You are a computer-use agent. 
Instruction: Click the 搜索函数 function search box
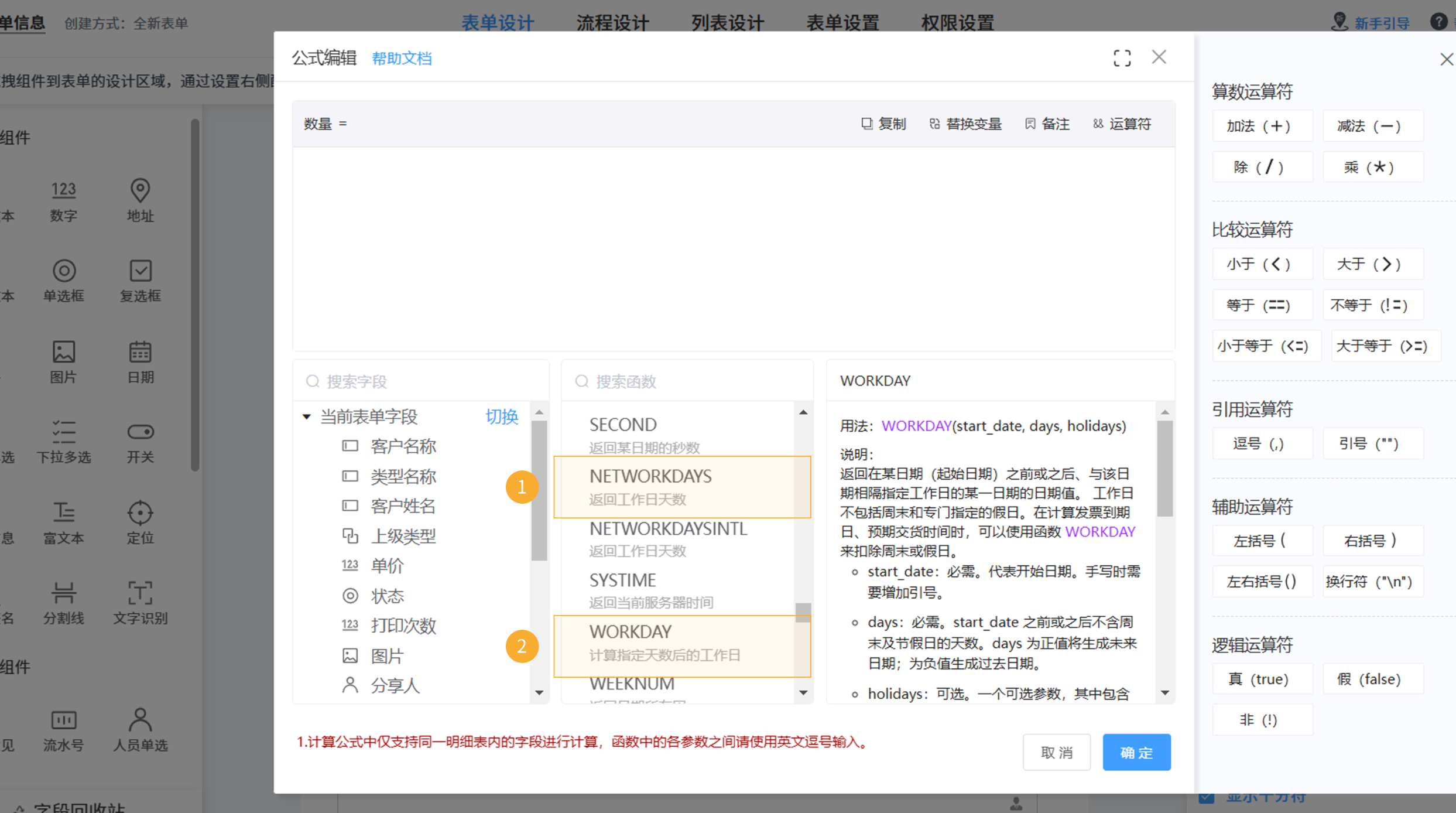687,381
